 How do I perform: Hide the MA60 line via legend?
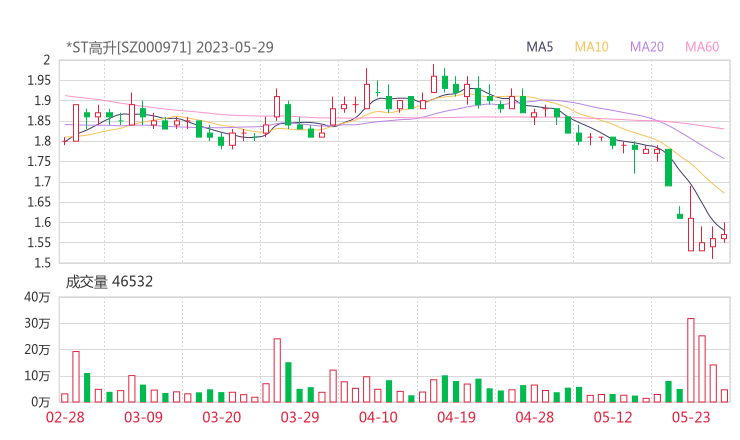tap(701, 47)
